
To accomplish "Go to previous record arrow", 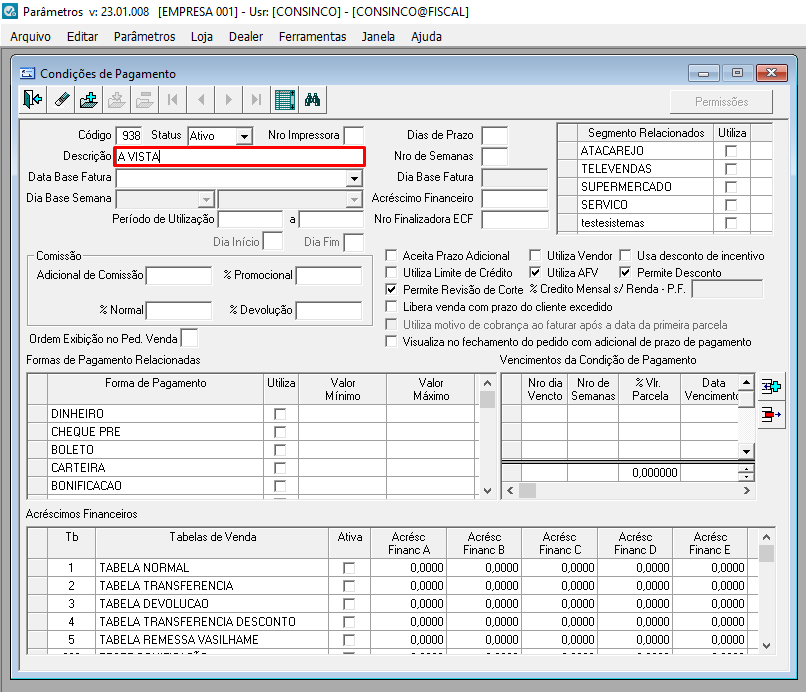I will (201, 99).
